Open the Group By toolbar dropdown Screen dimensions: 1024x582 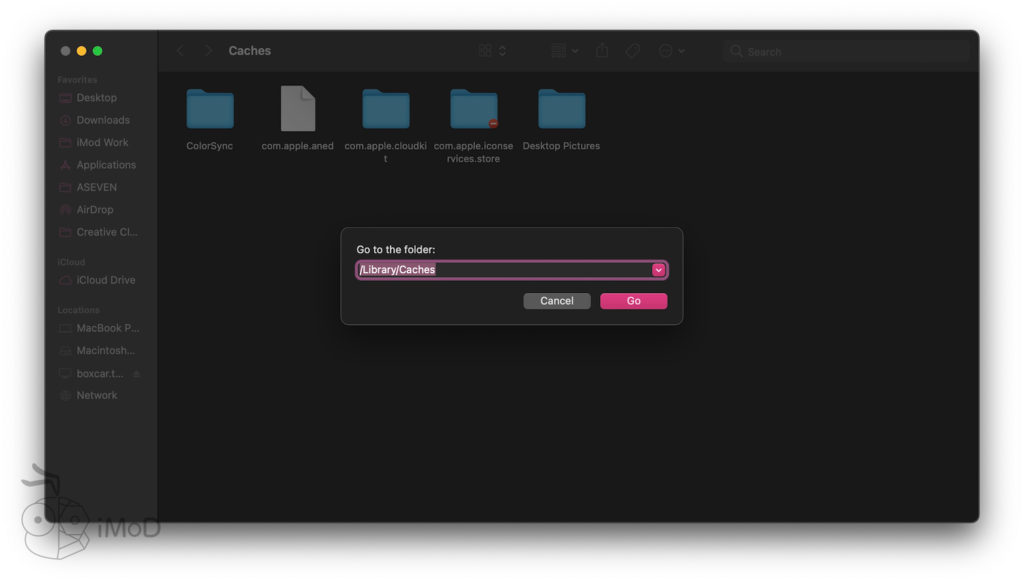(x=565, y=51)
